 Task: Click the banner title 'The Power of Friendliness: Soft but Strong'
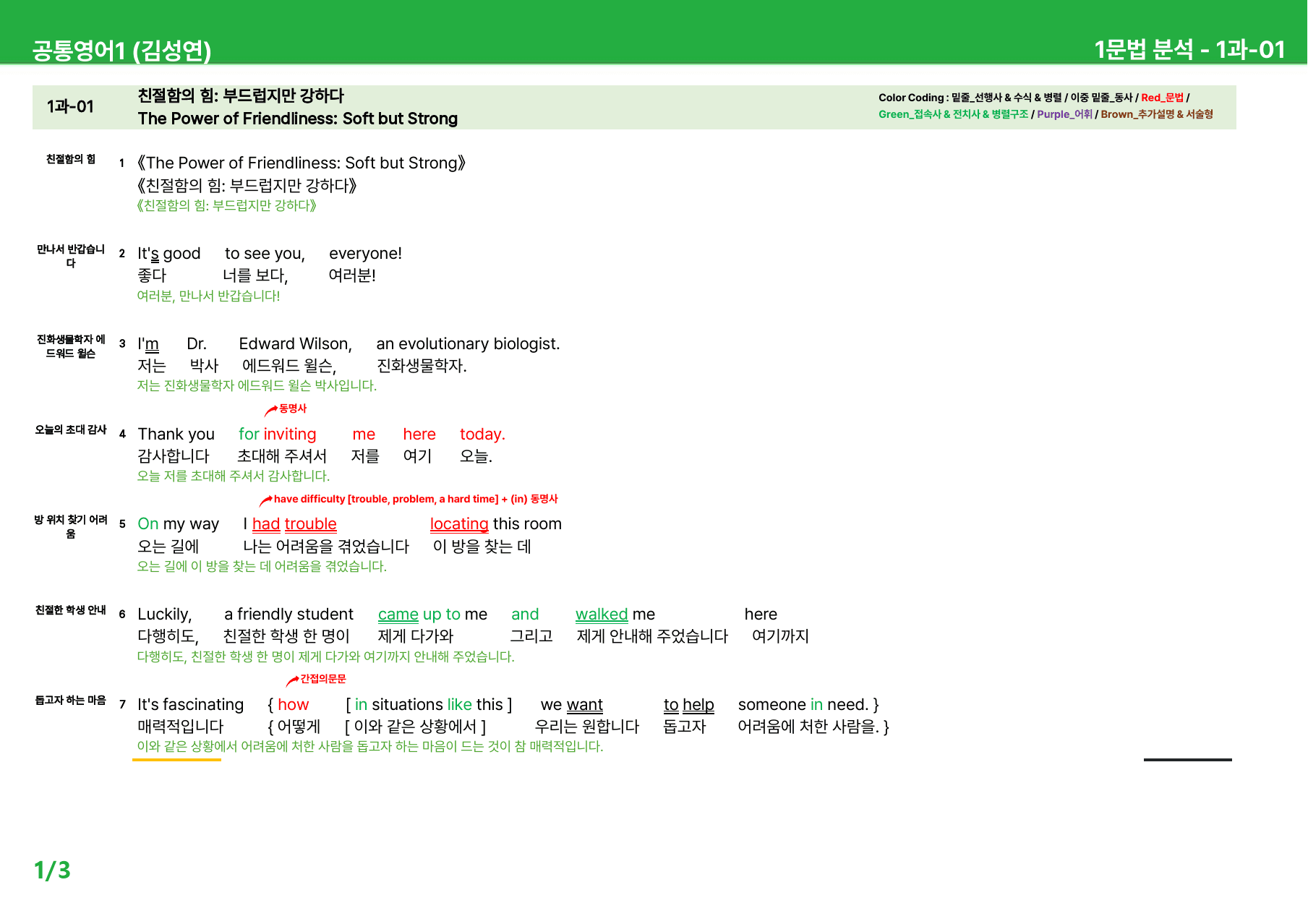pyautogui.click(x=298, y=119)
